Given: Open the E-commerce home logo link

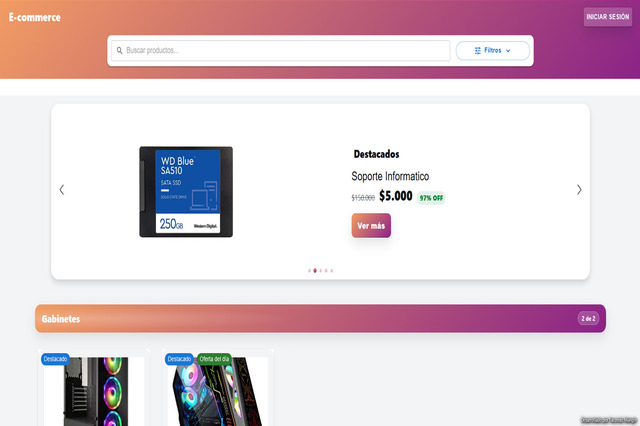Looking at the screenshot, I should click(35, 17).
